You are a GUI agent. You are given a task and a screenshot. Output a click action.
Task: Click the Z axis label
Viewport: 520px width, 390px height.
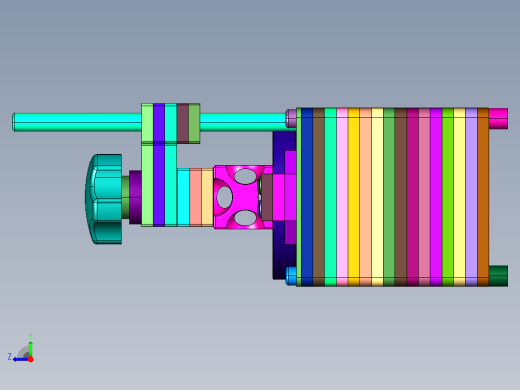click(x=10, y=357)
